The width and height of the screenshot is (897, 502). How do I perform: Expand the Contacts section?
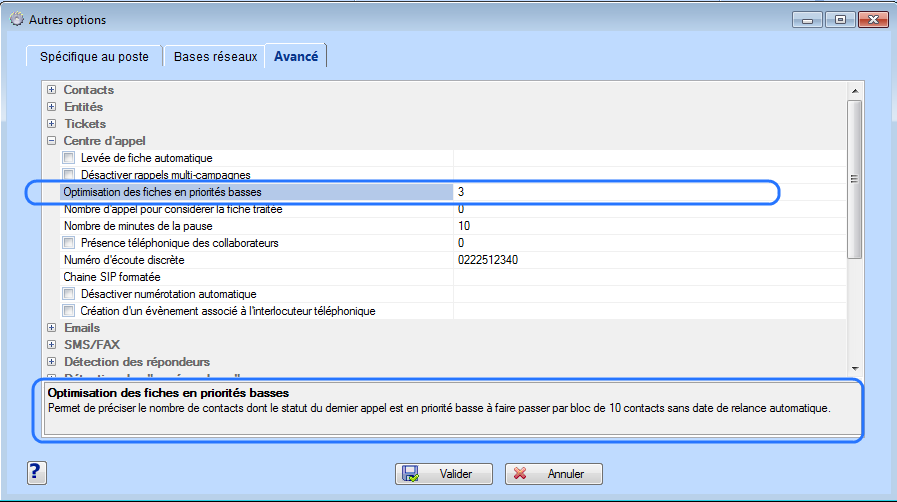point(51,90)
